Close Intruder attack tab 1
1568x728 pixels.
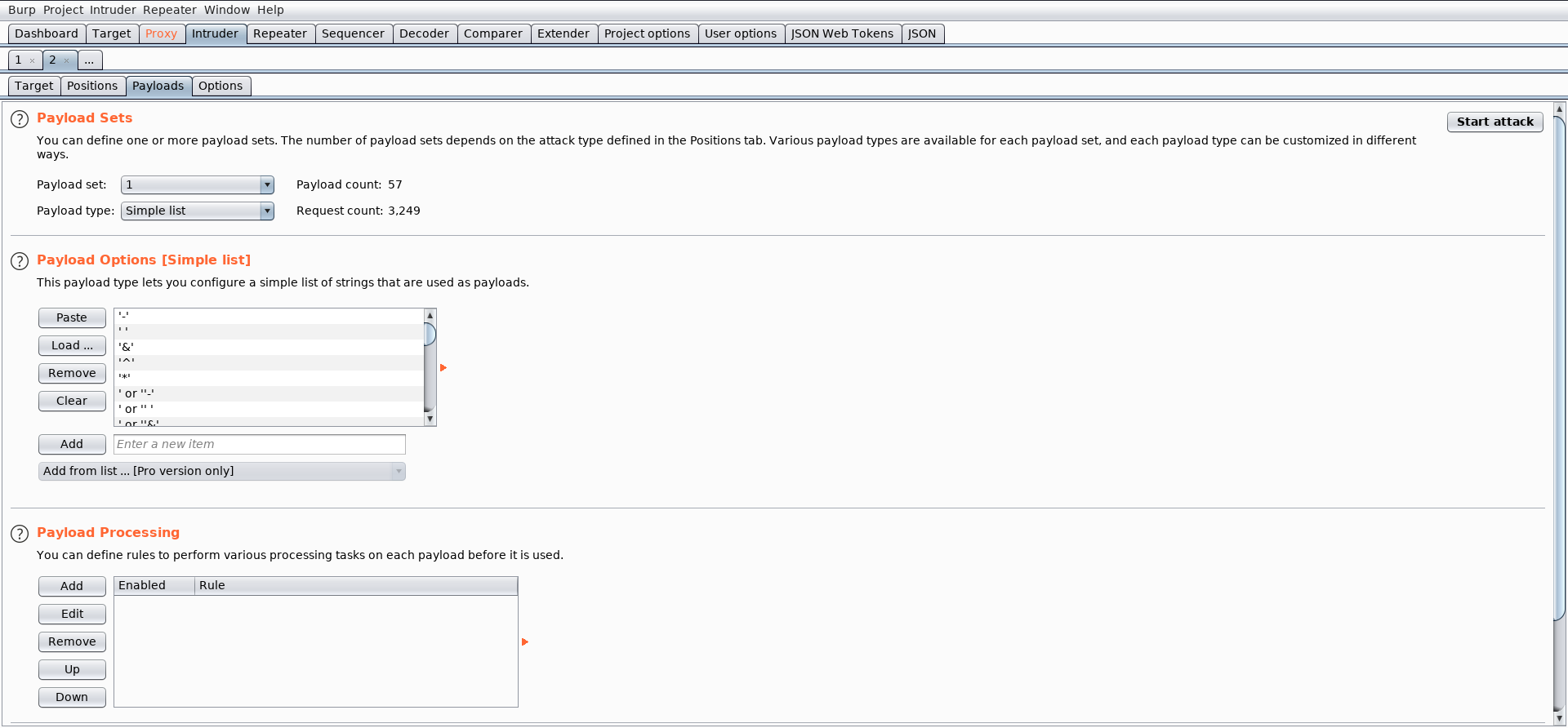click(32, 60)
